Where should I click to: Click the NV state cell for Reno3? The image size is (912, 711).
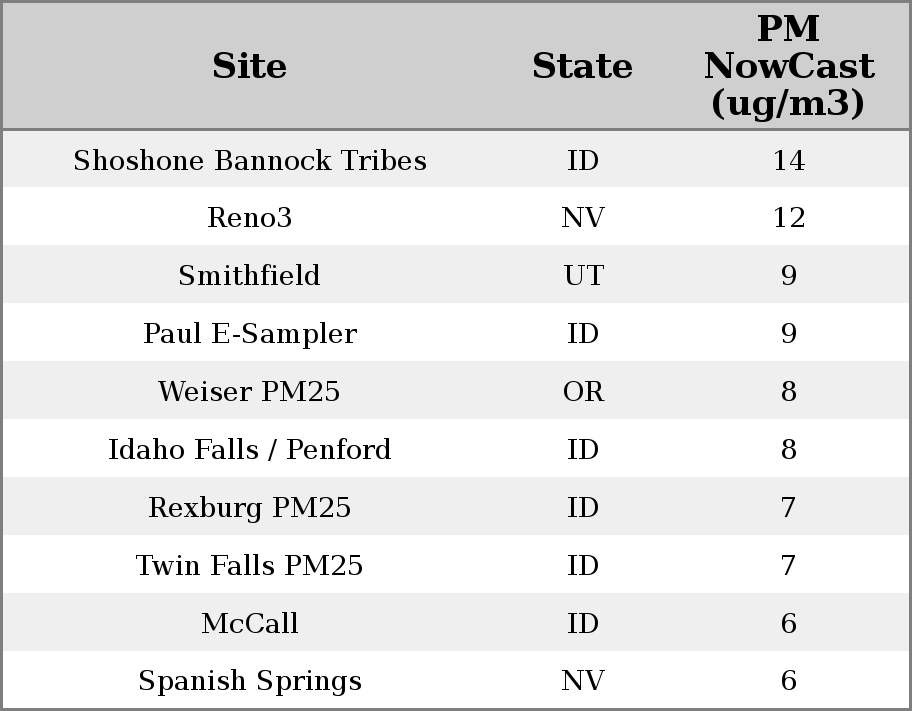pyautogui.click(x=583, y=218)
